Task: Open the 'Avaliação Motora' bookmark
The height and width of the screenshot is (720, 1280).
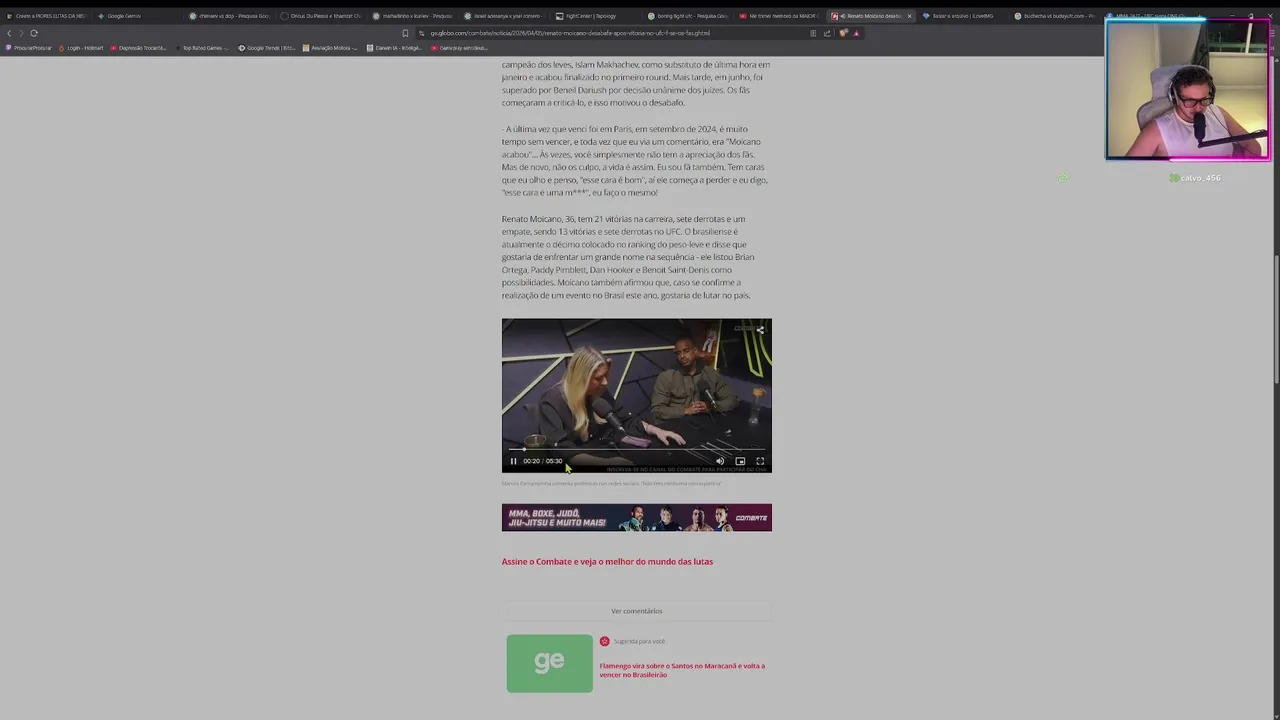Action: click(331, 48)
